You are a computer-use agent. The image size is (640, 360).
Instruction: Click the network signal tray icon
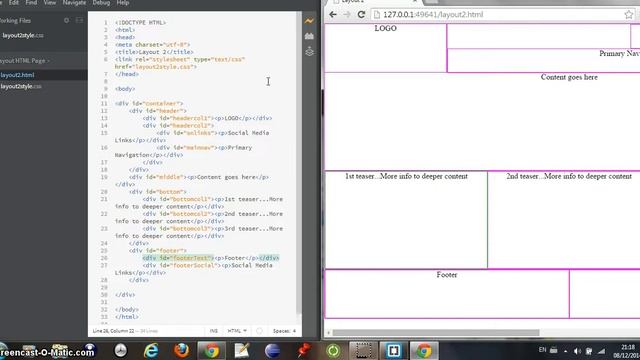click(x=602, y=351)
